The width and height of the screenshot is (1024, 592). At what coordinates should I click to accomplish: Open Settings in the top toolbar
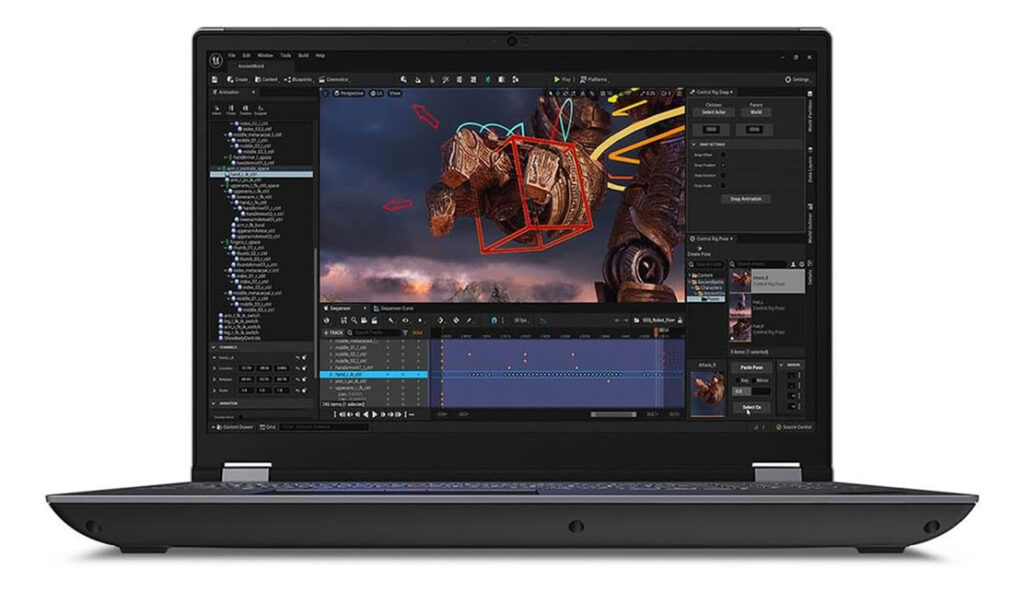click(797, 79)
